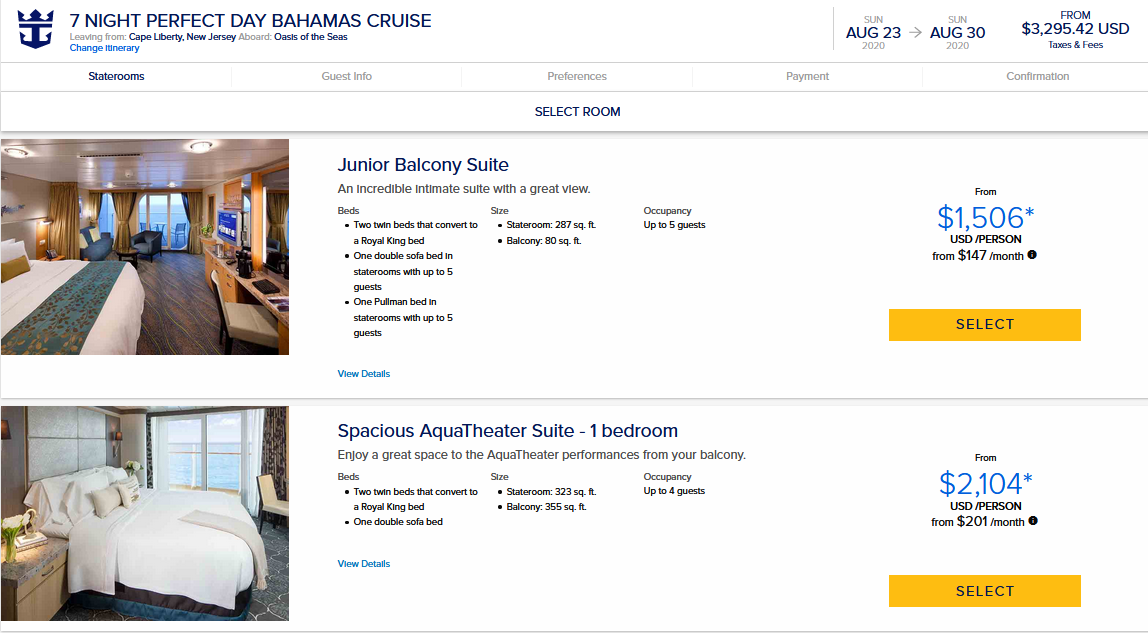Select the Spacious AquaTheater Suite room
Image resolution: width=1148 pixels, height=633 pixels.
coord(985,591)
